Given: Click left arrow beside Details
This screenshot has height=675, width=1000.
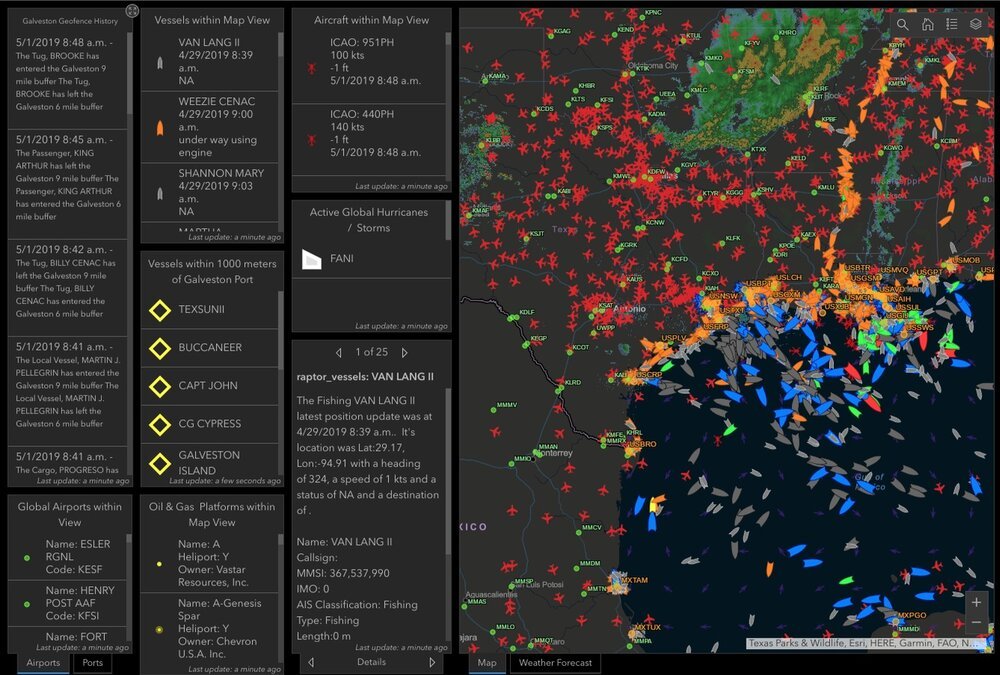Looking at the screenshot, I should click(x=310, y=662).
